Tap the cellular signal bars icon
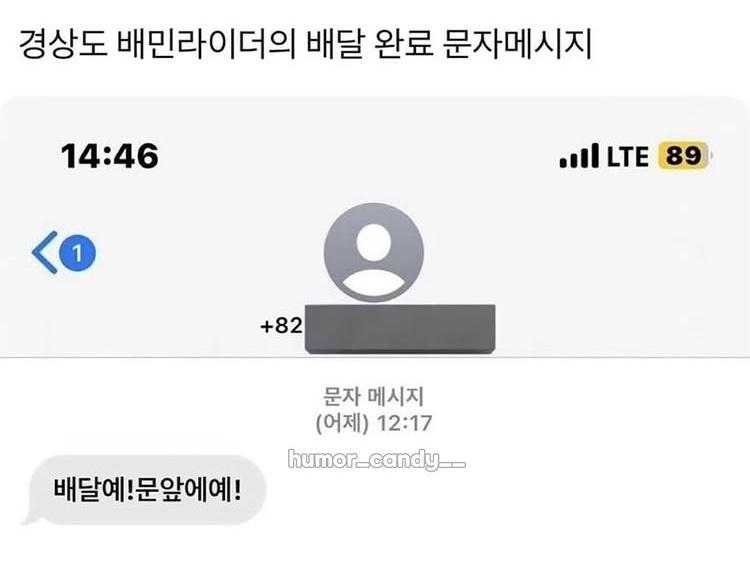Viewport: 750px width, 562px height. pos(579,156)
